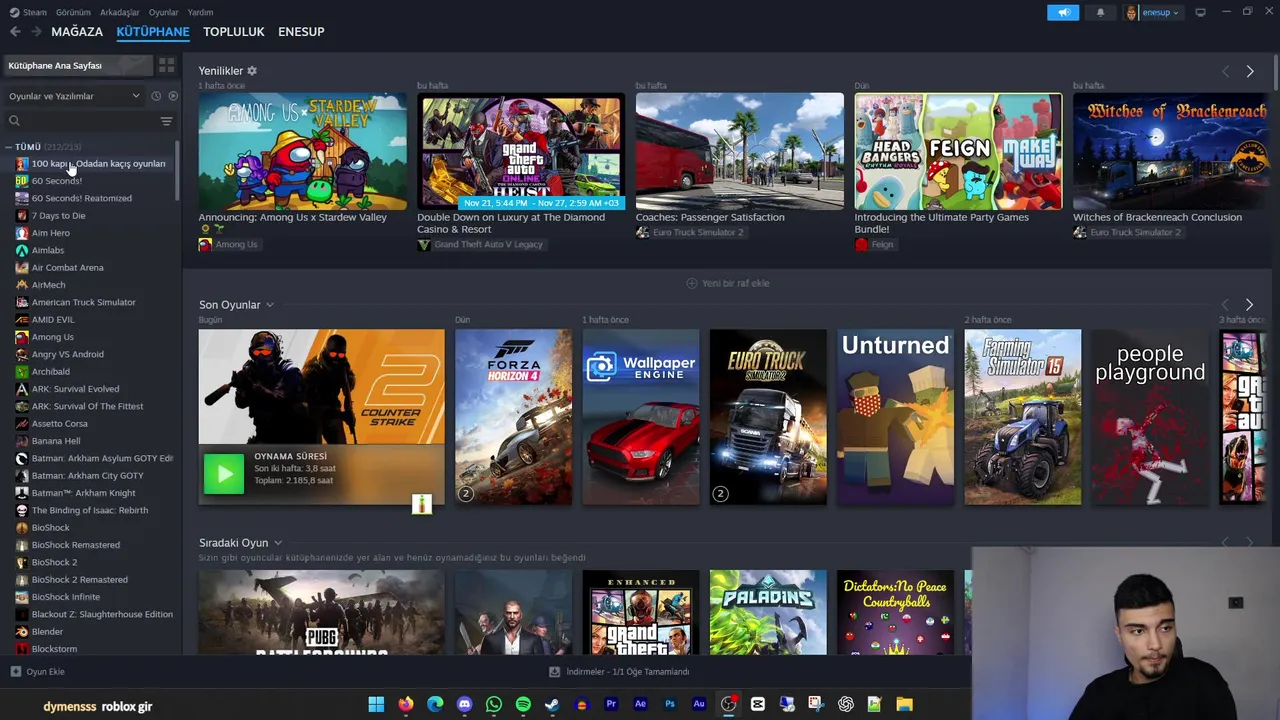Viewport: 1280px width, 720px height.
Task: Open İndirmeler downloads status
Action: 620,672
